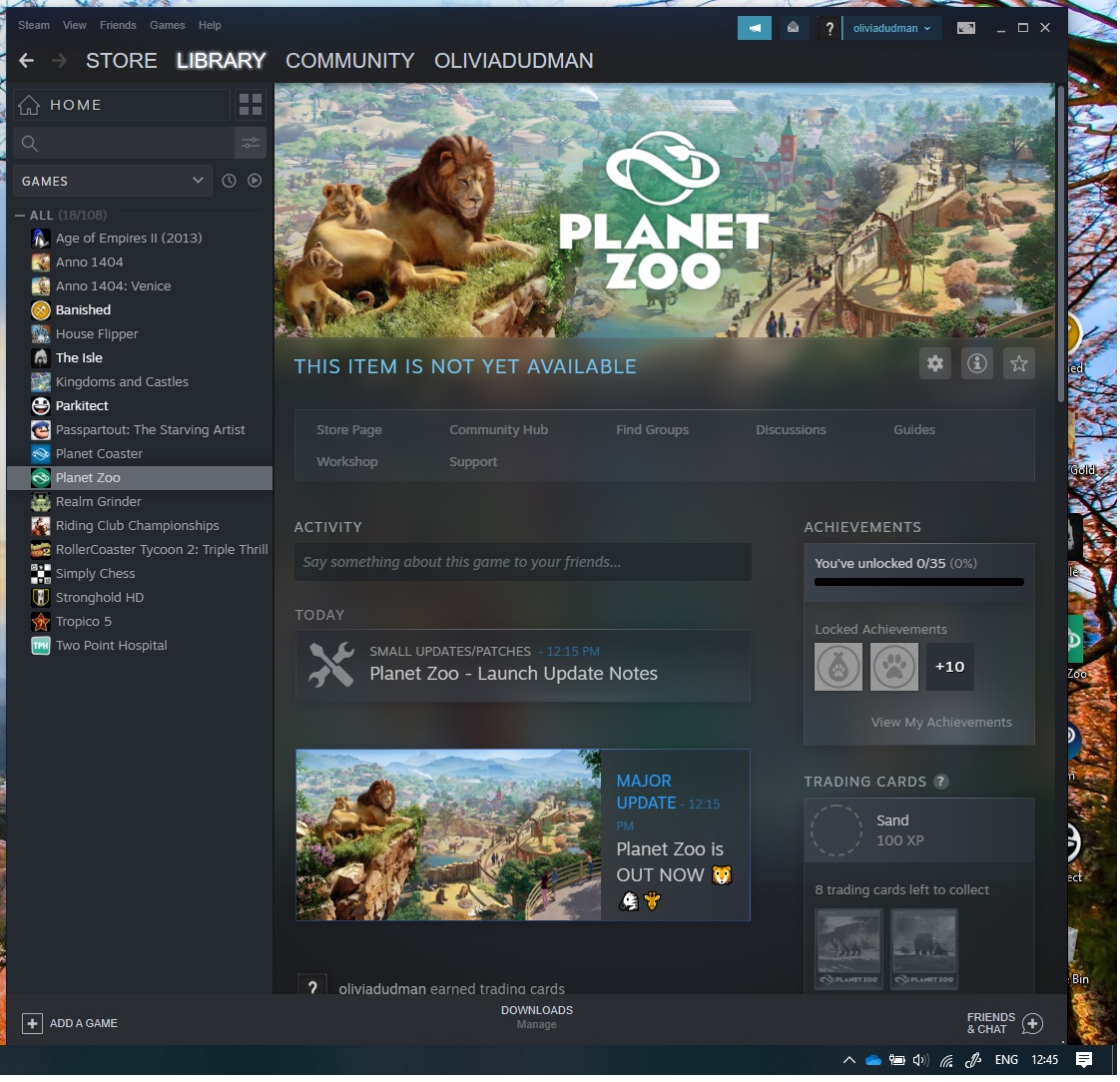1120x1082 pixels.
Task: Show Planet Zoo game info icon
Action: (976, 363)
